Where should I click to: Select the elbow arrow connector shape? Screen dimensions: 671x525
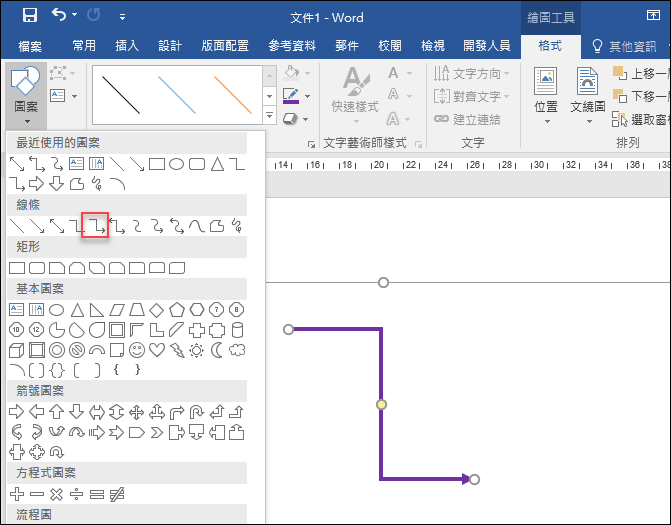tap(95, 226)
